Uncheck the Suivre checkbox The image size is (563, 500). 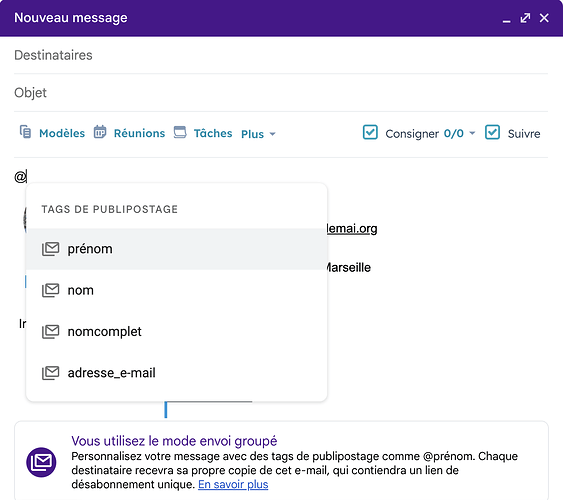[x=492, y=132]
